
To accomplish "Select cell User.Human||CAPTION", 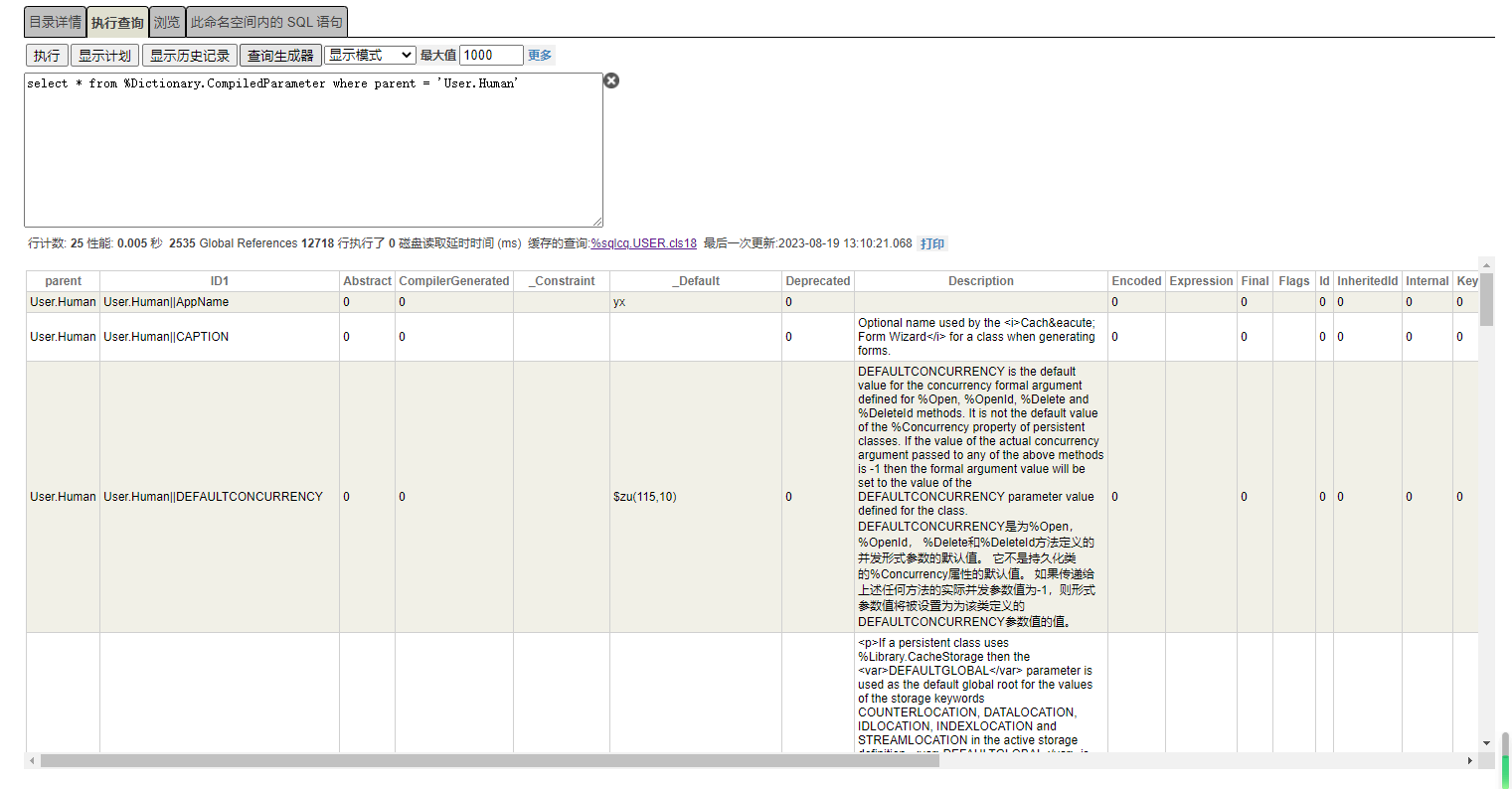I will click(220, 337).
